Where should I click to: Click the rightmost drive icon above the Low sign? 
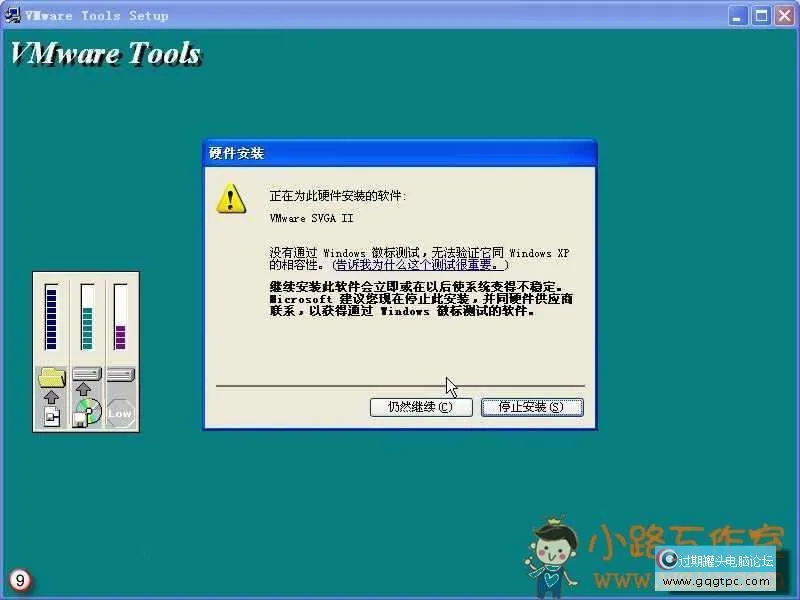(121, 374)
